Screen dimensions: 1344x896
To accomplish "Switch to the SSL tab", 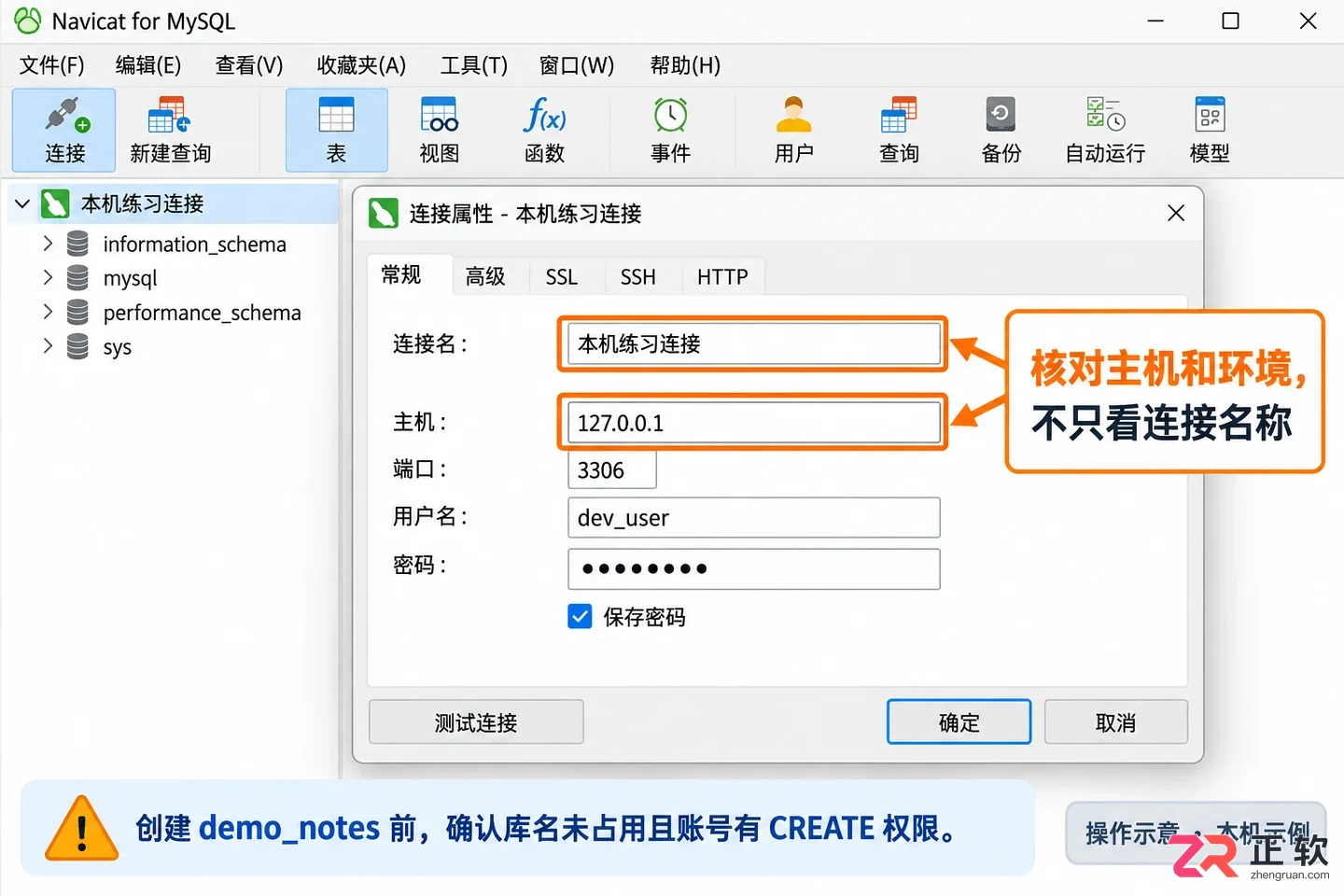I will tap(562, 276).
